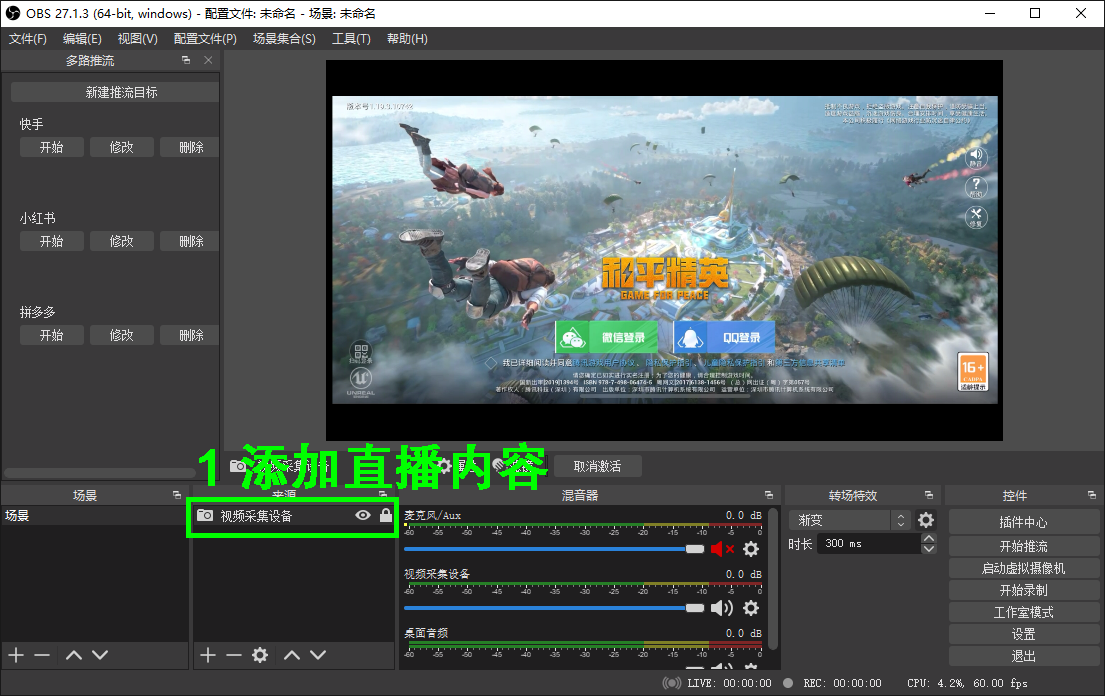Open the 场景集合(S) menu
Viewport: 1105px width, 696px height.
[x=284, y=39]
